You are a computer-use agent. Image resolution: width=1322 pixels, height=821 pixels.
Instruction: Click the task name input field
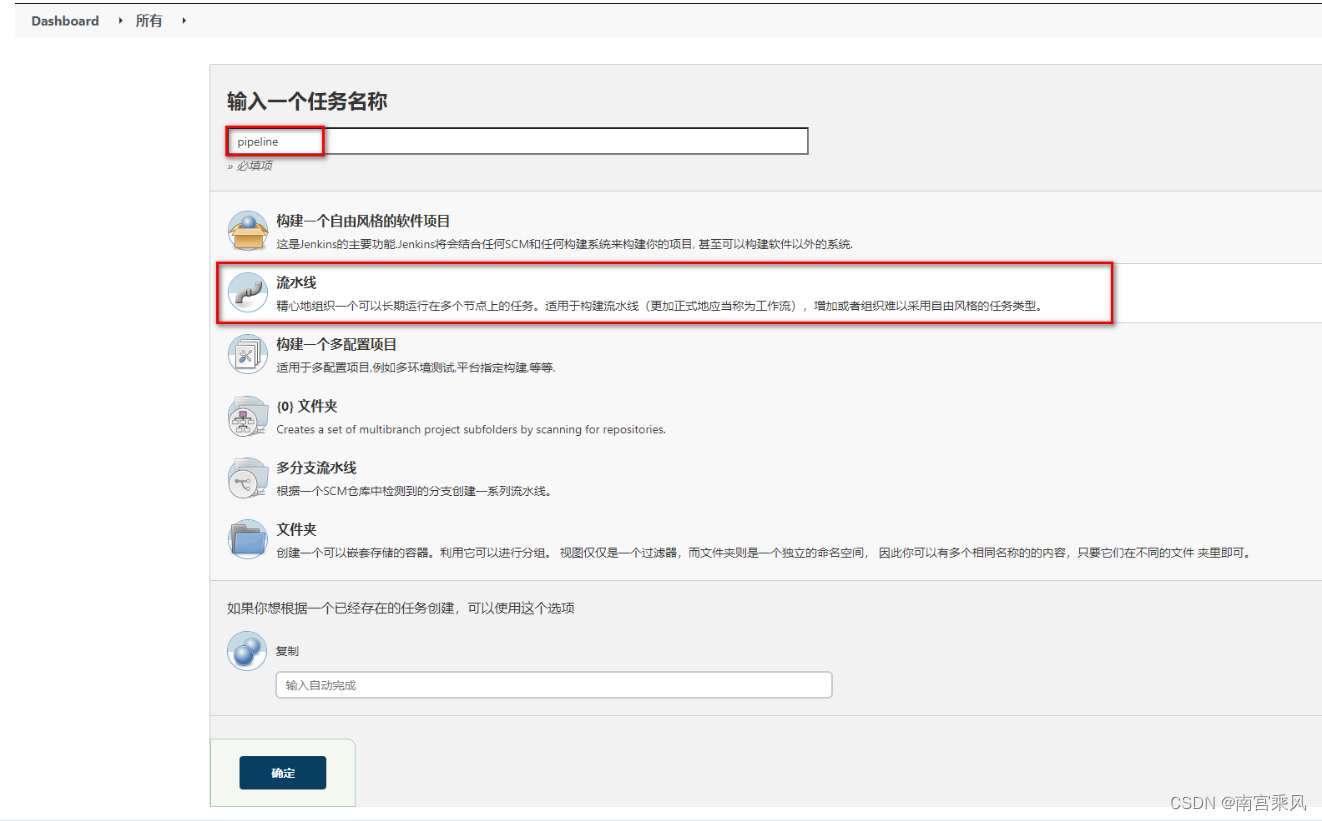point(517,141)
